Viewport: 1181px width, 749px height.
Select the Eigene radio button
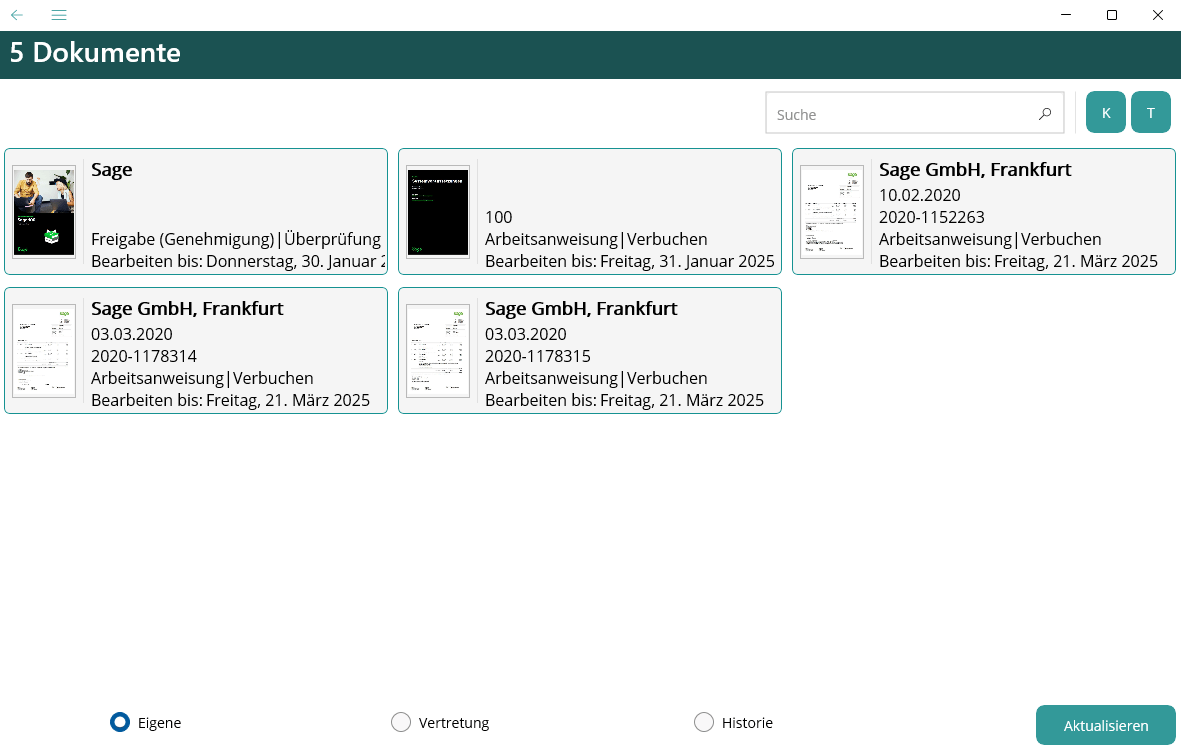click(x=120, y=722)
